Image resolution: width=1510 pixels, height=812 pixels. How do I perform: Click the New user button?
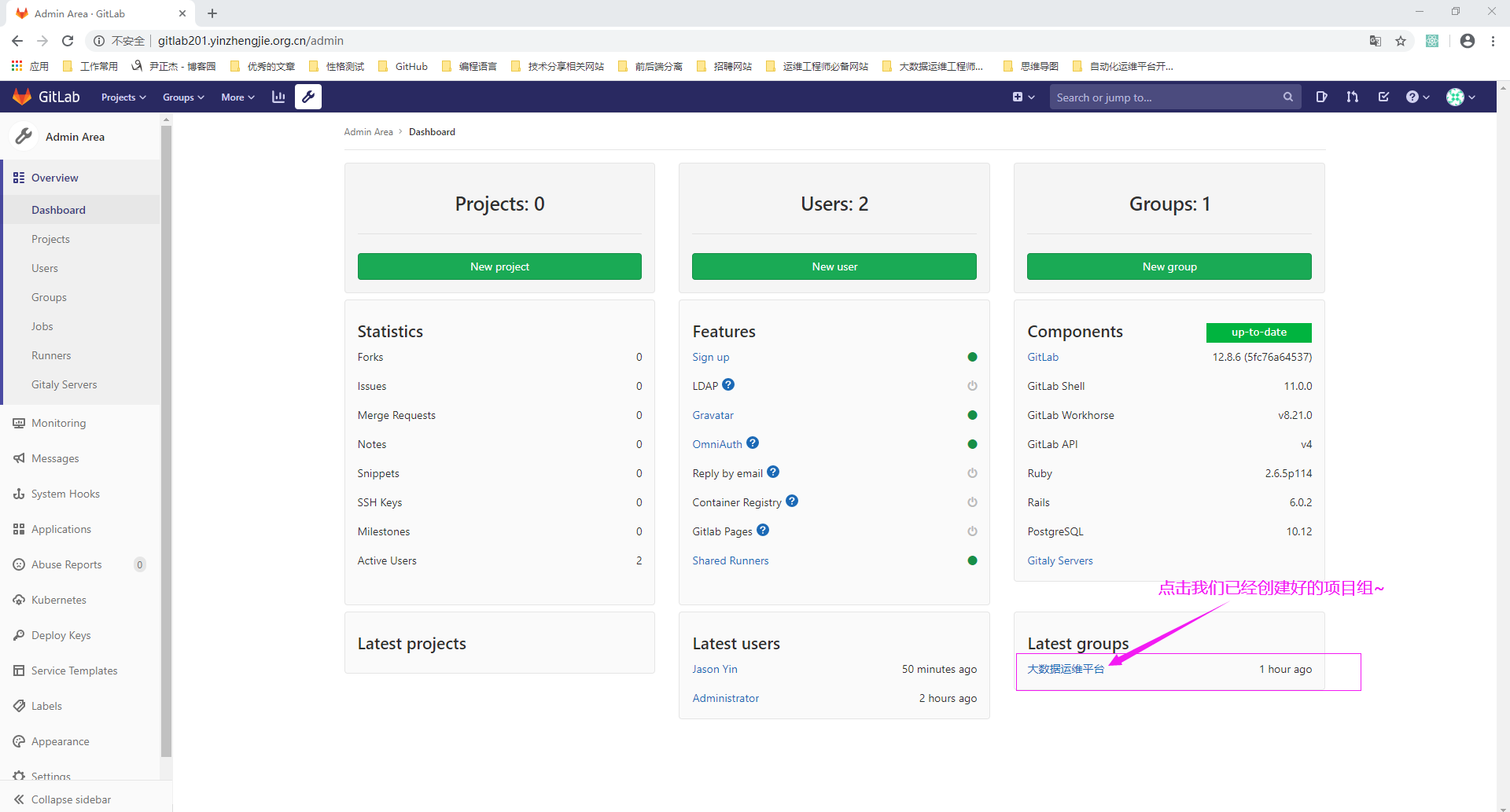click(834, 266)
